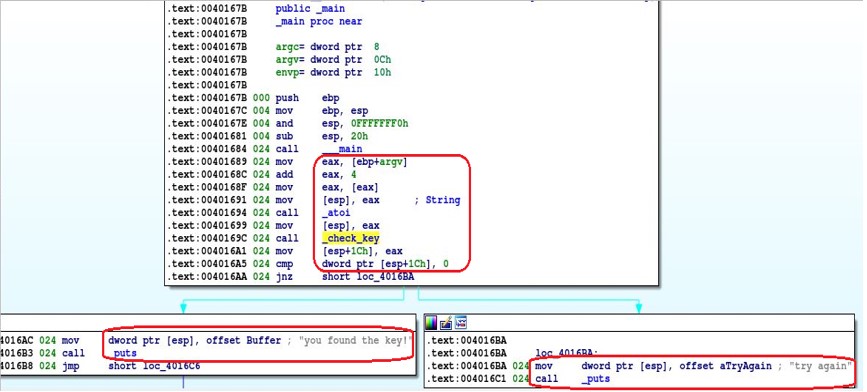Select the address .text:0040169C
The height and width of the screenshot is (392, 867).
coord(207,238)
